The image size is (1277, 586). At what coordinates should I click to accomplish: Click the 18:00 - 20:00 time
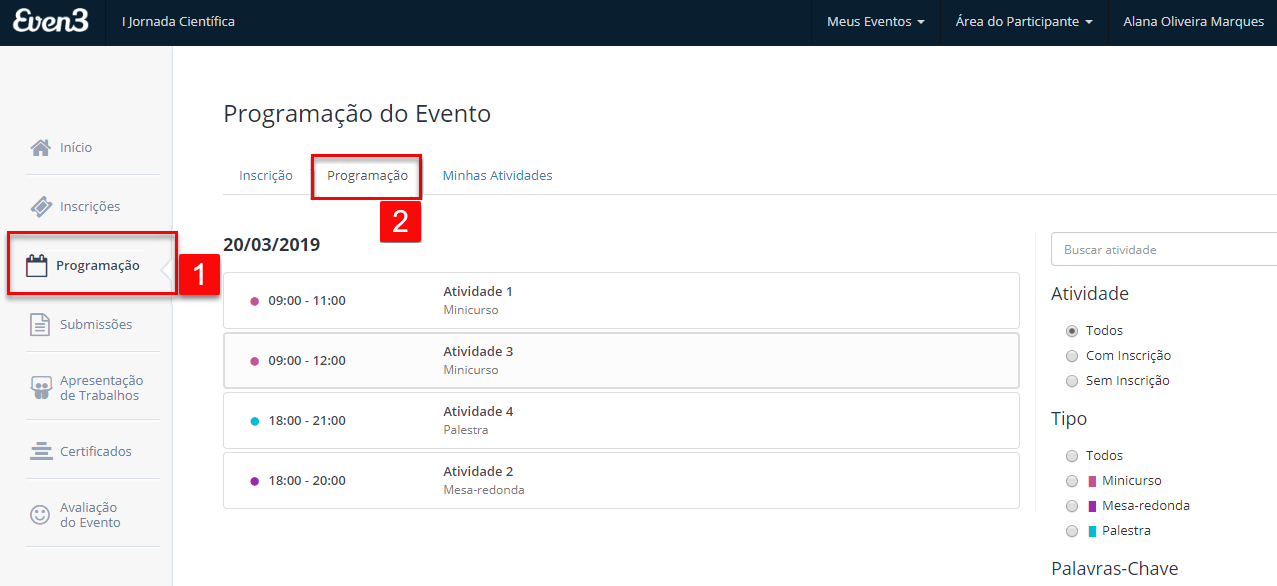(x=307, y=481)
